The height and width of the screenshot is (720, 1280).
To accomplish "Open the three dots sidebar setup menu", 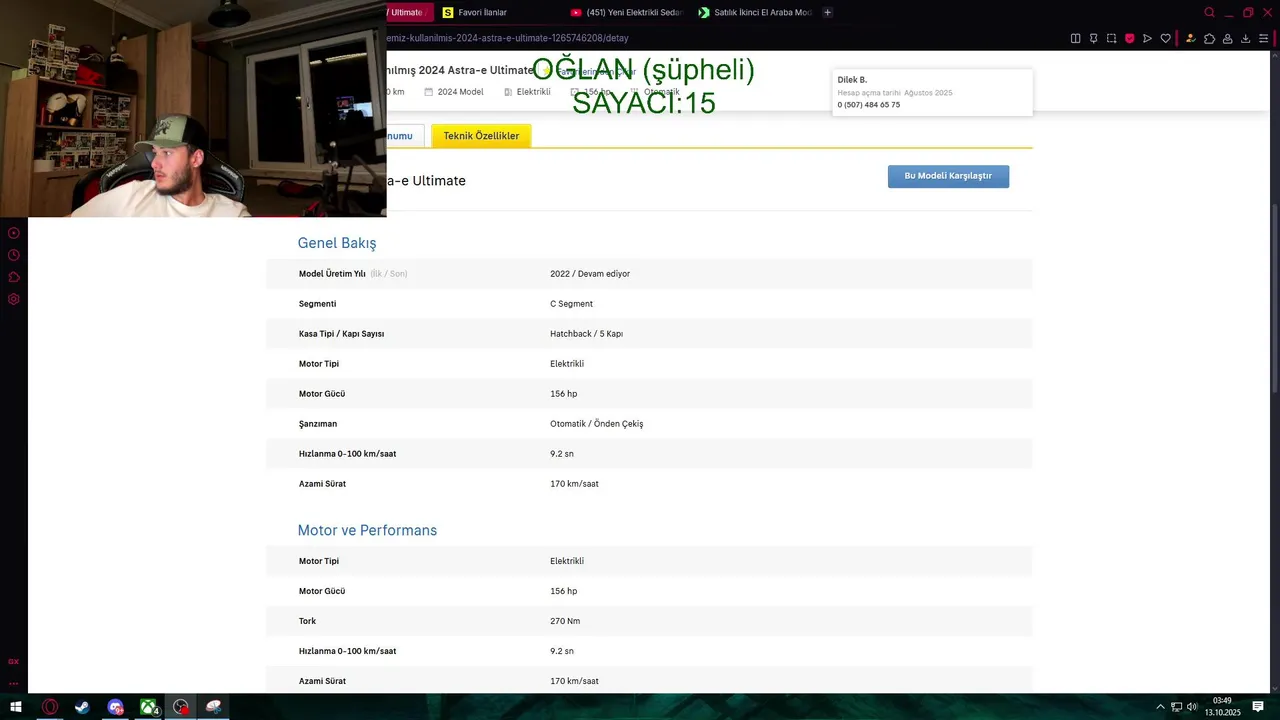I will (14, 684).
